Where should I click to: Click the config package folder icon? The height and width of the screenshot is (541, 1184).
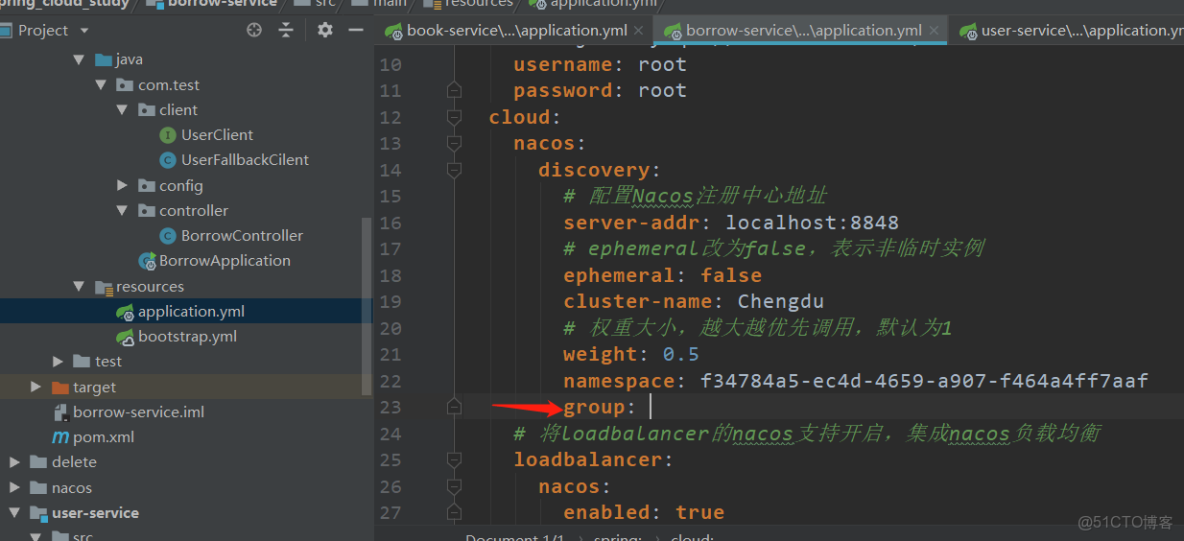click(x=146, y=186)
